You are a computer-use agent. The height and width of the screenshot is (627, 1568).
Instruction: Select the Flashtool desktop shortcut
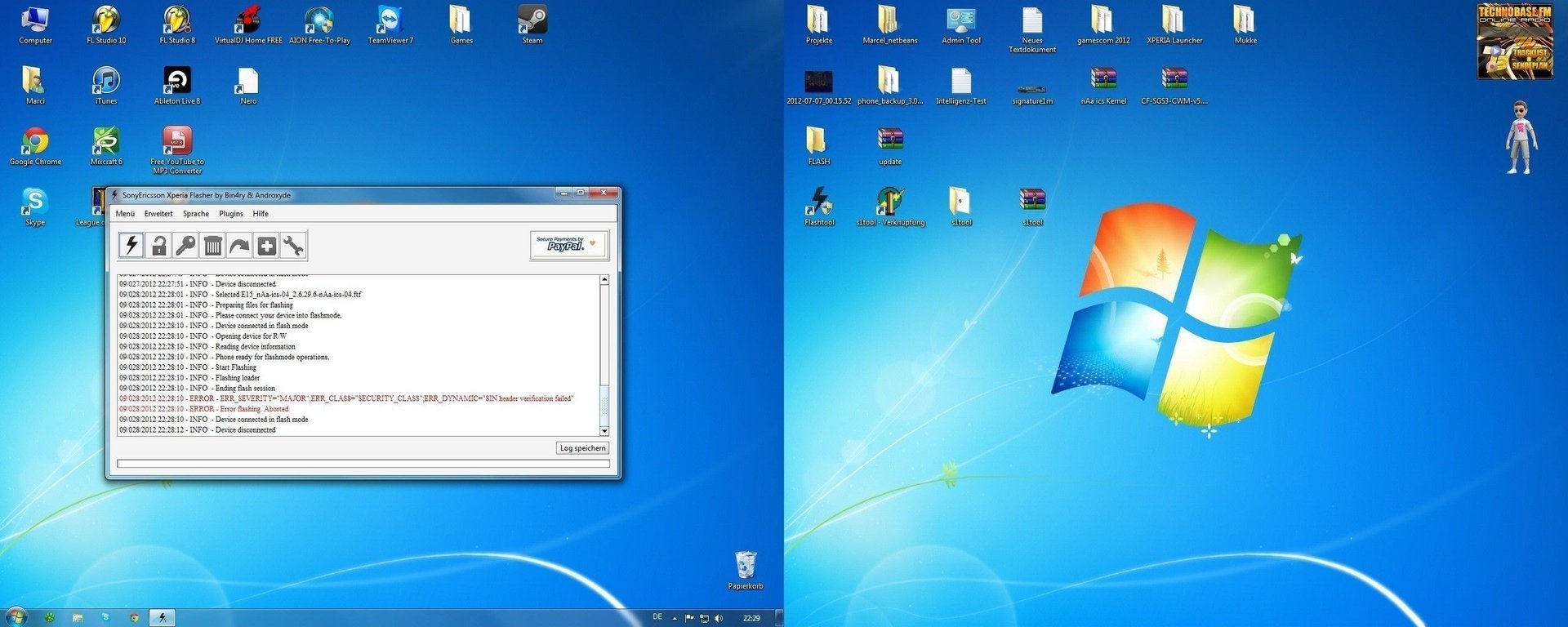819,207
